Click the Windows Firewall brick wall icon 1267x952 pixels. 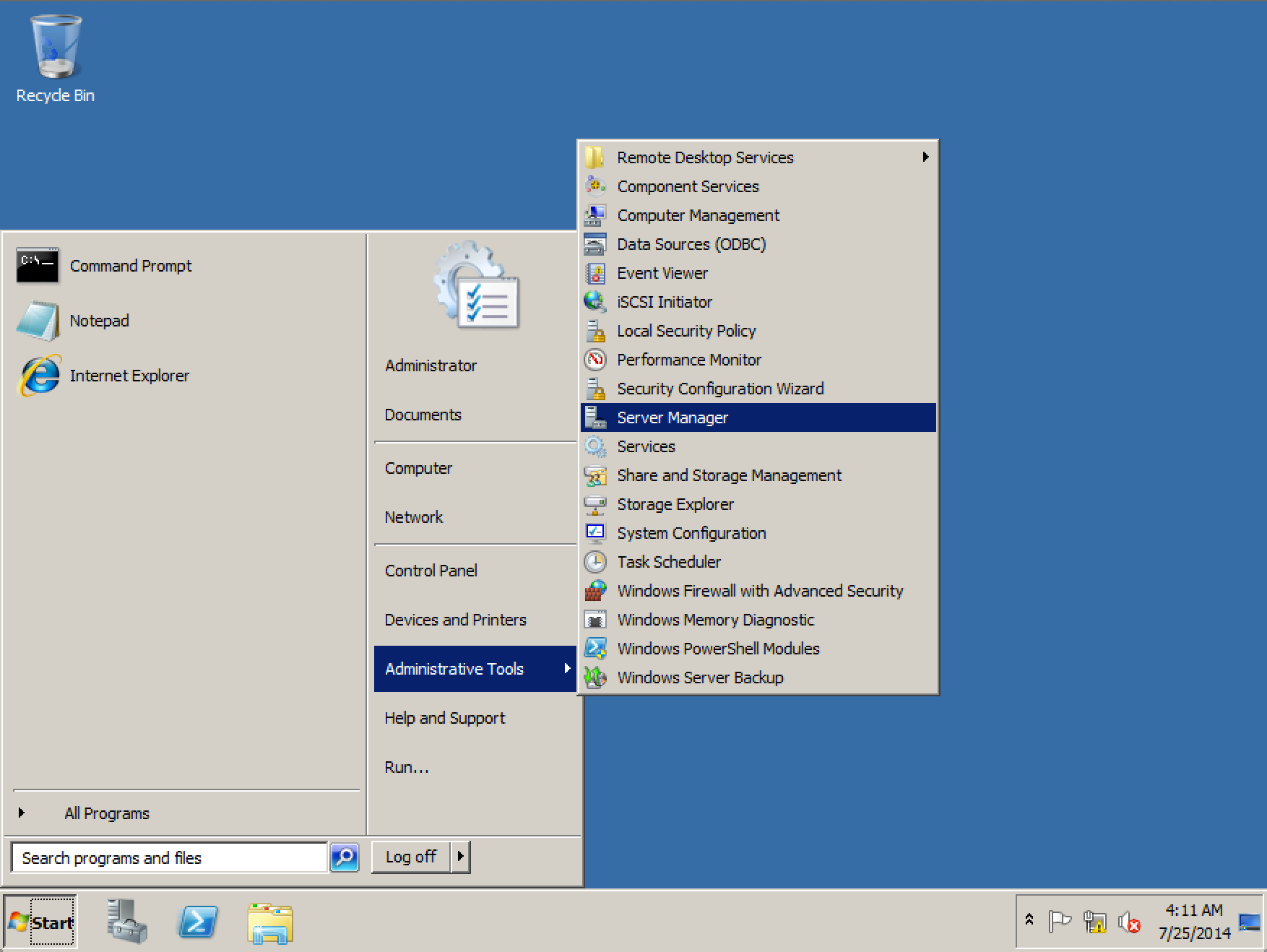coord(595,591)
